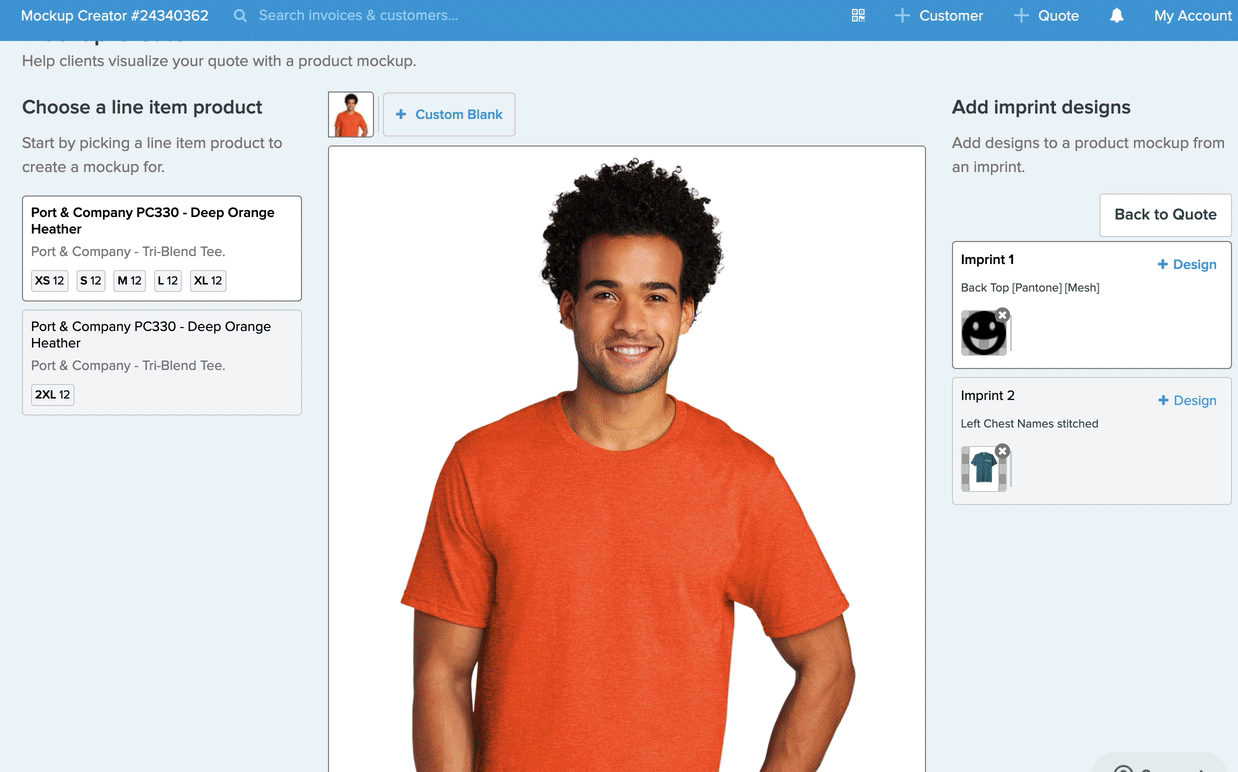Click Left Chest Names stitched text

click(1030, 424)
